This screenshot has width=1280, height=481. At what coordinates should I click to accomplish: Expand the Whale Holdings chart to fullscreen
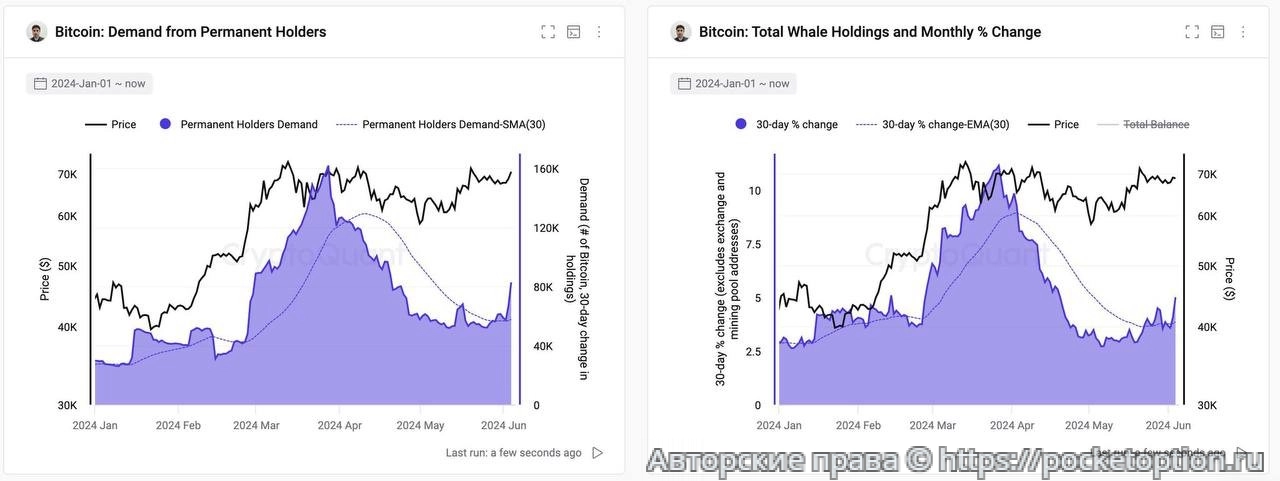point(1192,32)
